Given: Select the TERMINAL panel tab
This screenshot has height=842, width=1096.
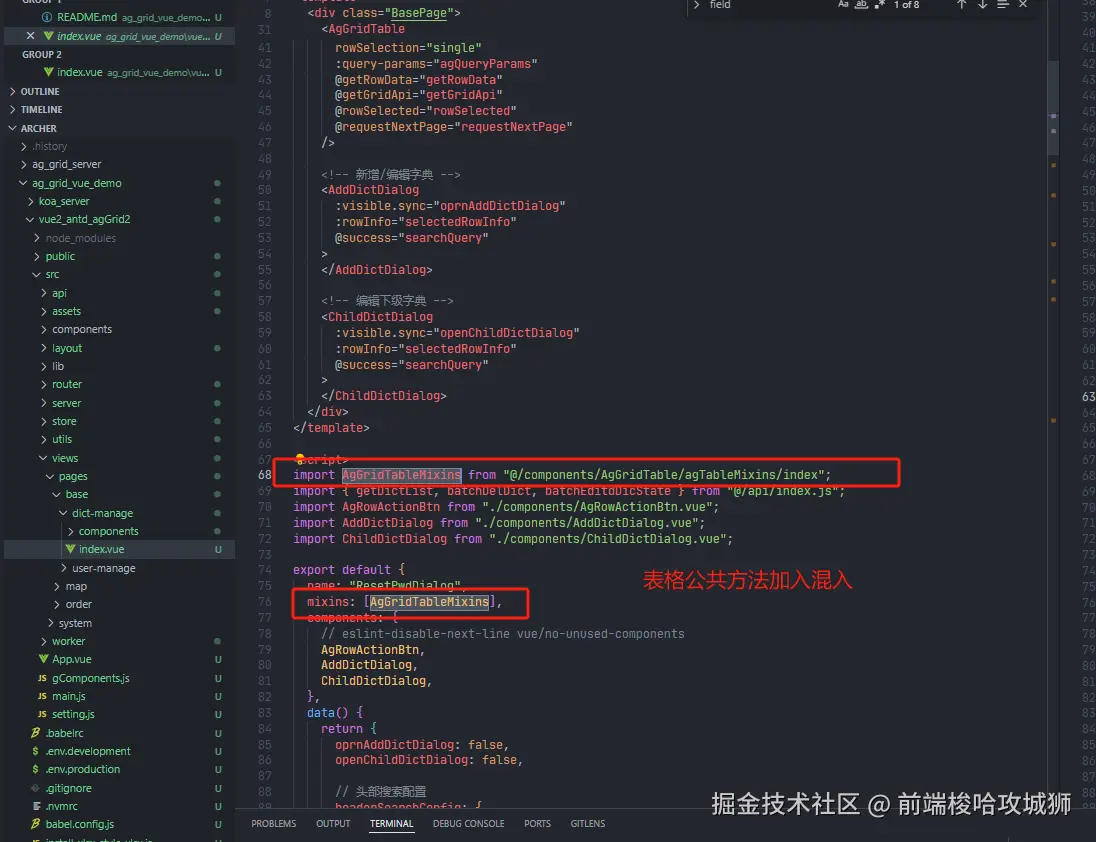Looking at the screenshot, I should tap(391, 824).
